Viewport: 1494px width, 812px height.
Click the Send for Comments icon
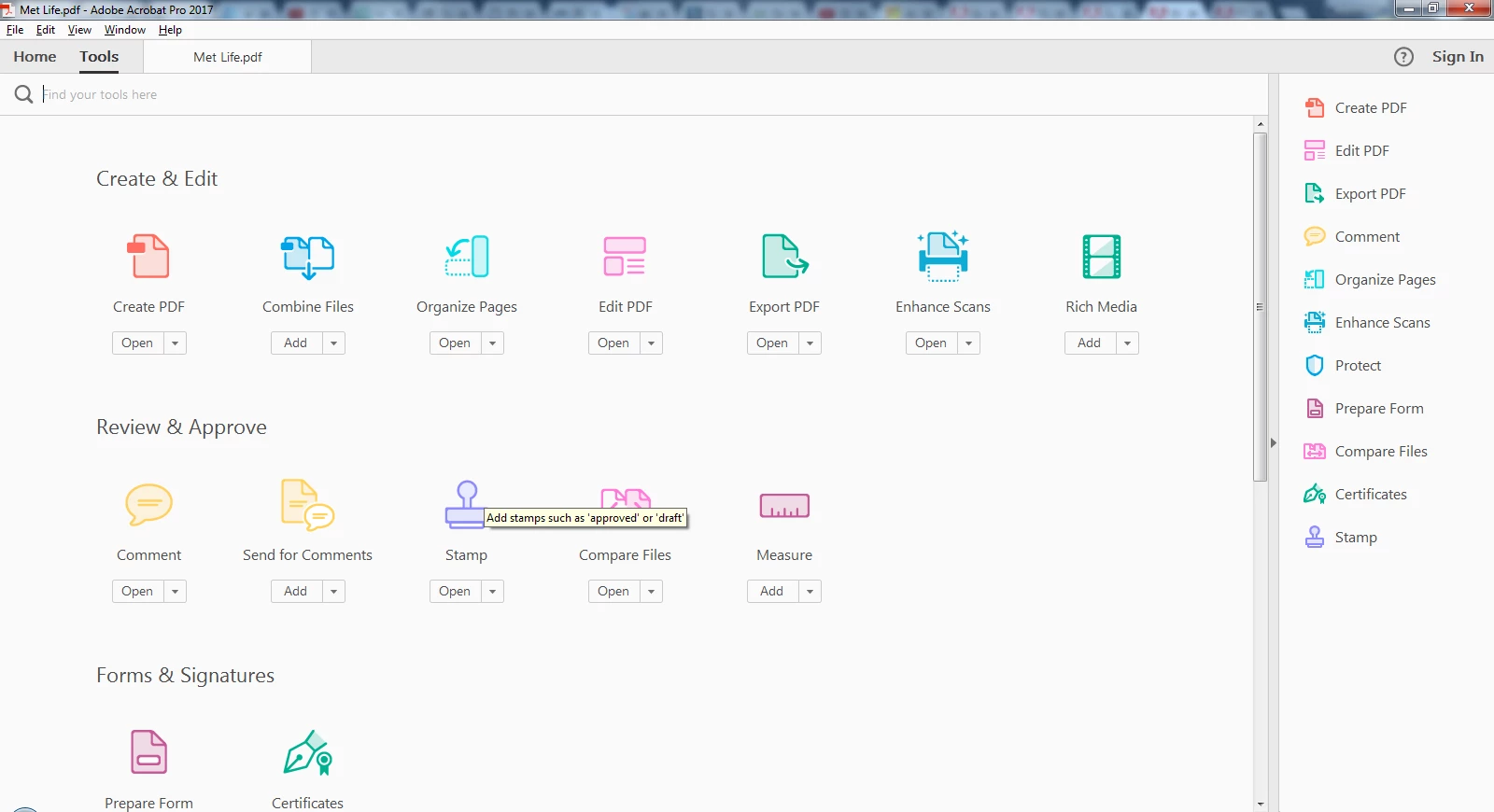tap(307, 504)
